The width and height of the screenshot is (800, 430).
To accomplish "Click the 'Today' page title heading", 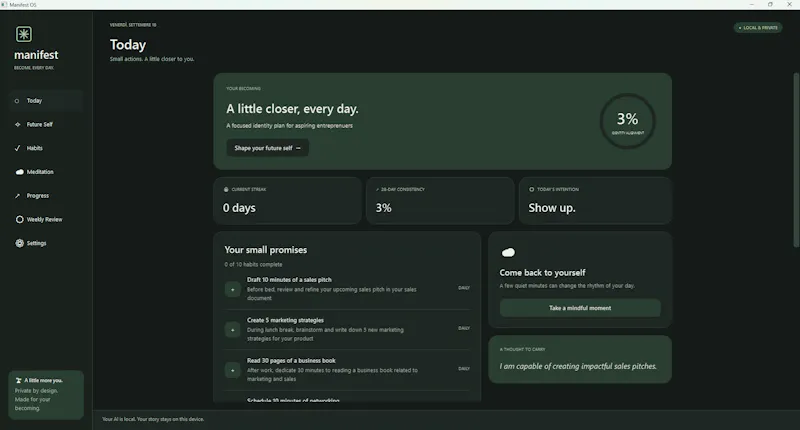I will coord(128,45).
